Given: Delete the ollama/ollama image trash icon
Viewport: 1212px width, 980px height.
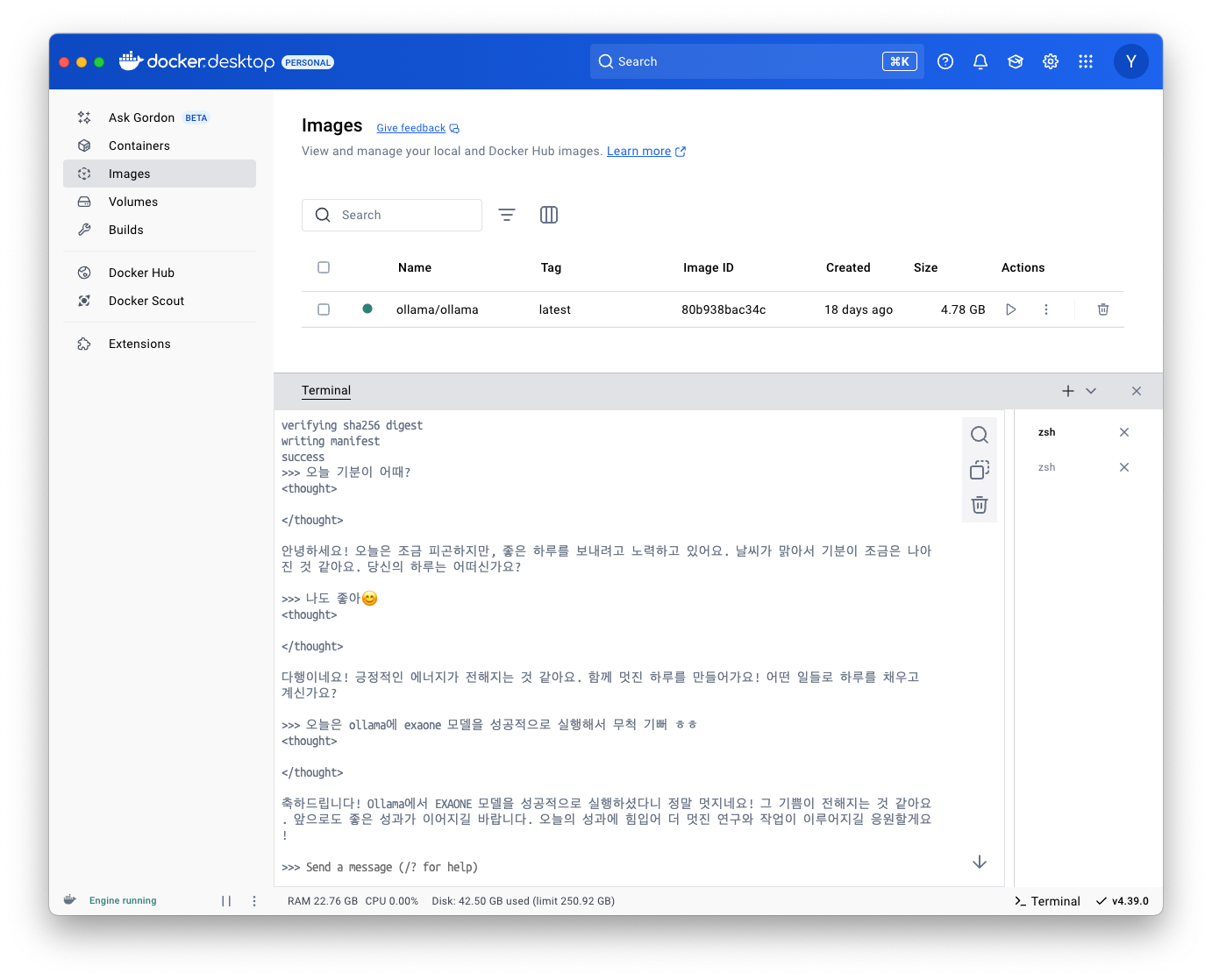Looking at the screenshot, I should click(1103, 309).
